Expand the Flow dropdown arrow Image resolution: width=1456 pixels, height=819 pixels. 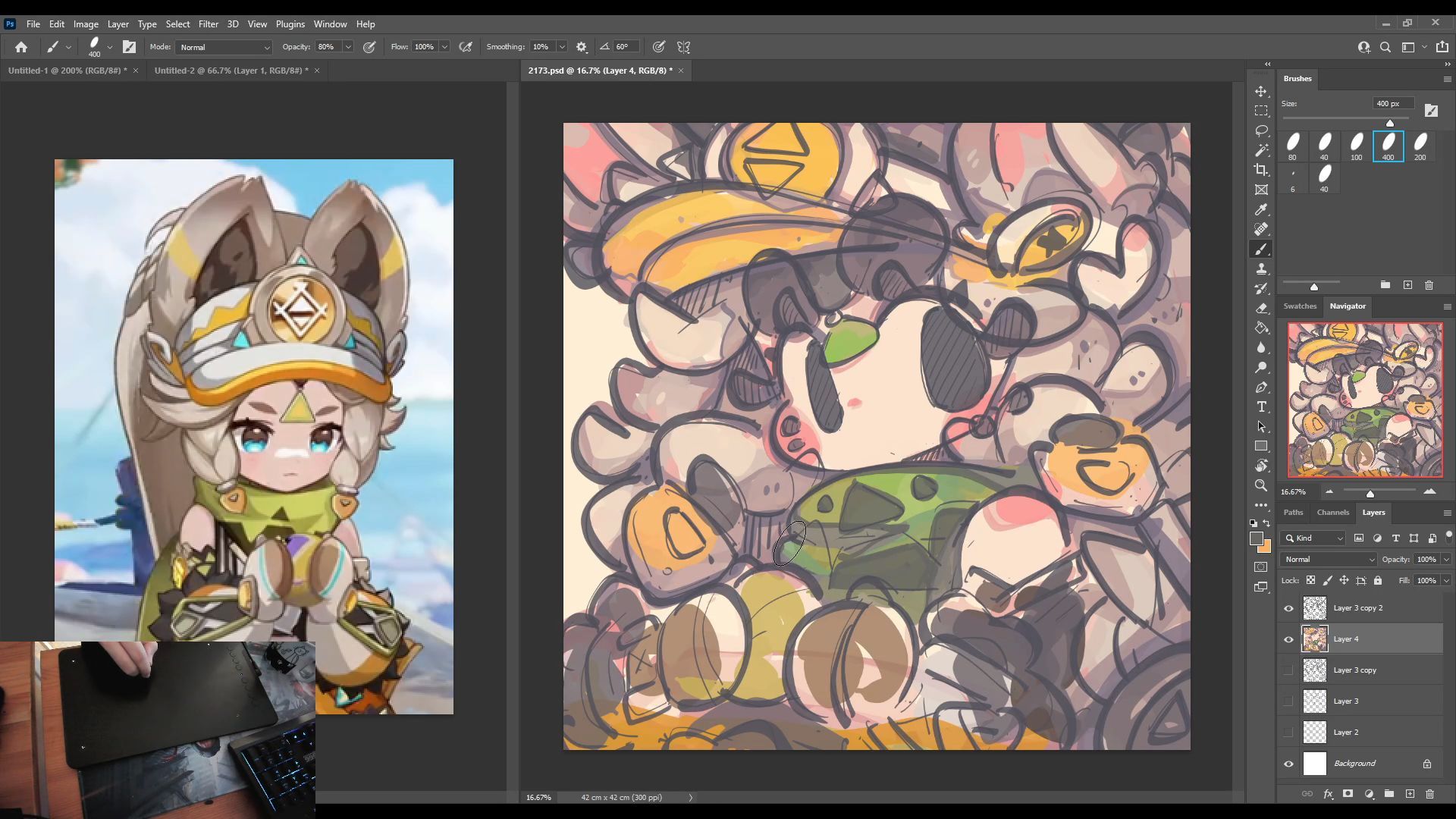pyautogui.click(x=444, y=47)
